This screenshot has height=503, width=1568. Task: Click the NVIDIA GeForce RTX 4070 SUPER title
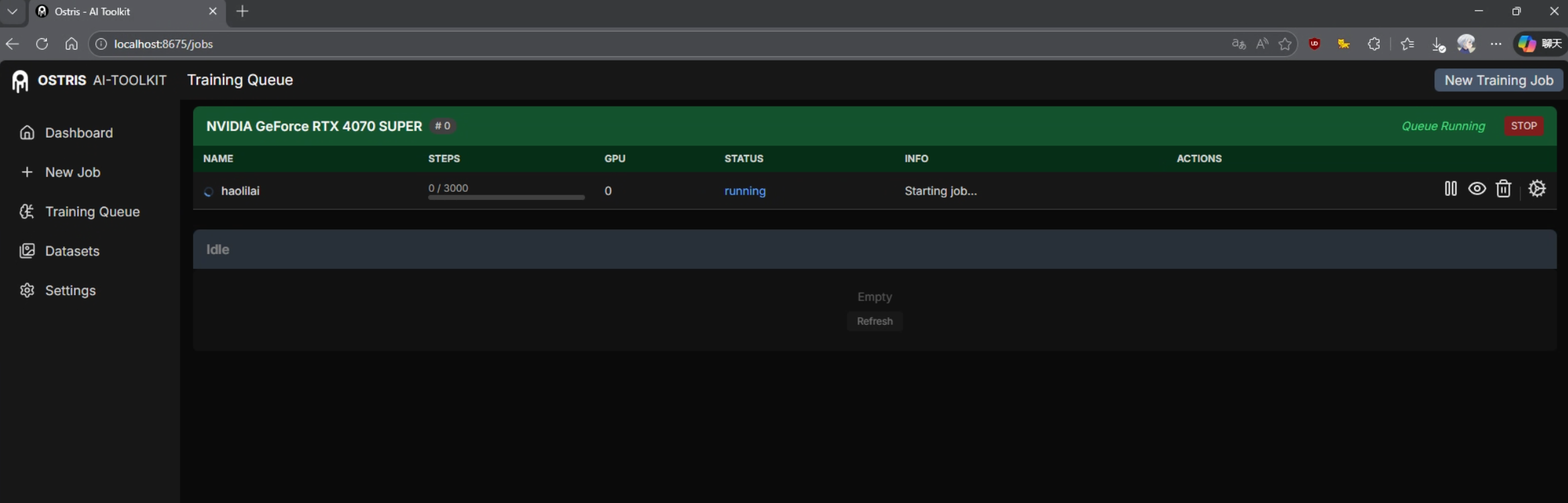click(314, 126)
